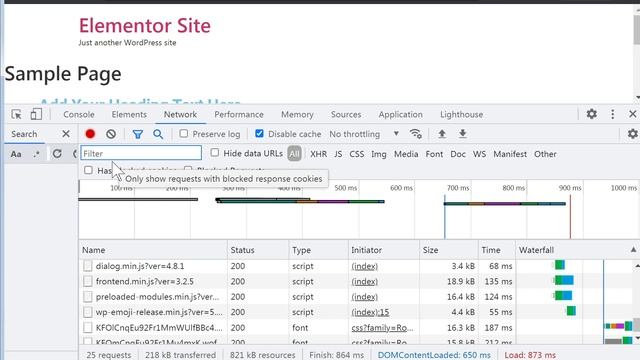Toggle regular expression search option

coord(36,154)
